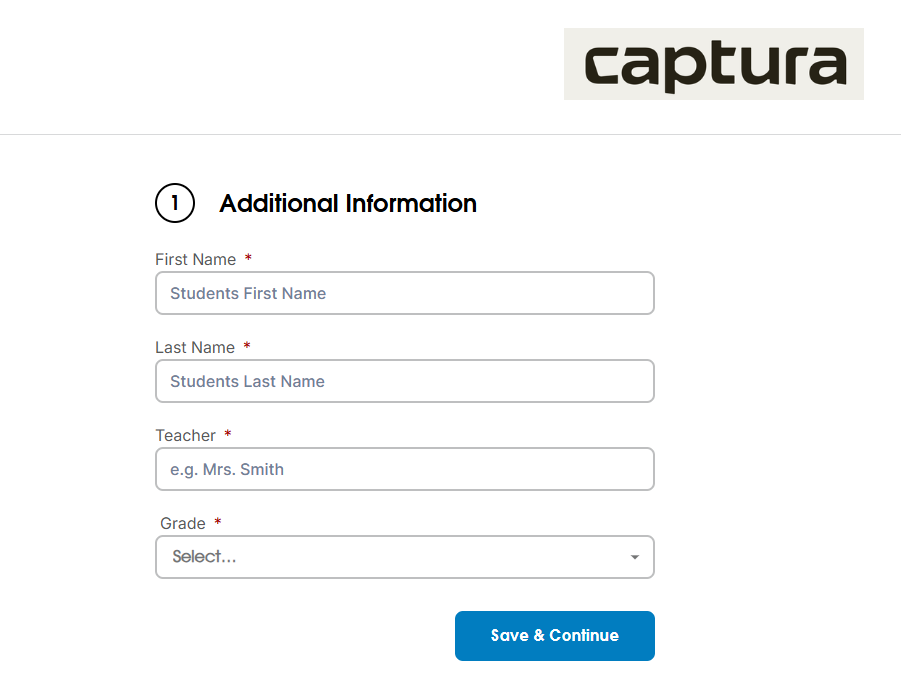The image size is (901, 689).
Task: Focus the Students First Name field
Action: (405, 293)
